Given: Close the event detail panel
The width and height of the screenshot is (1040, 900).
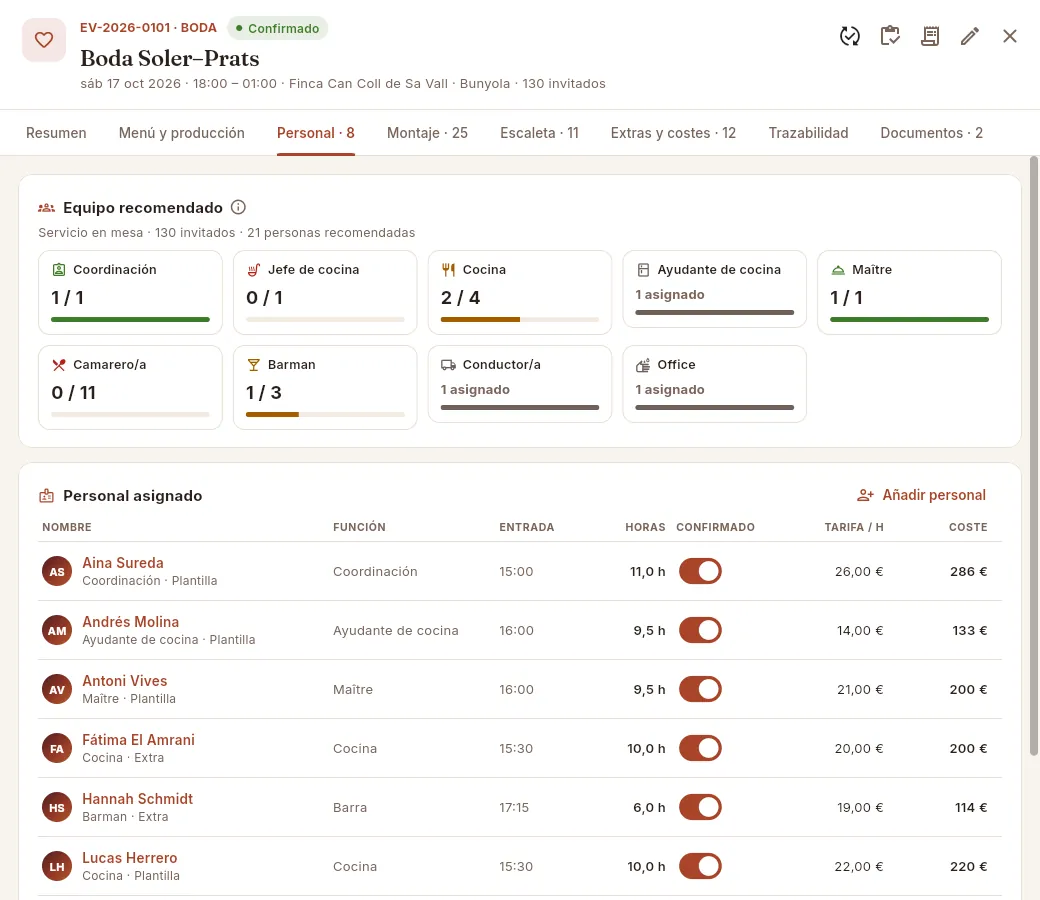Looking at the screenshot, I should coord(1009,36).
